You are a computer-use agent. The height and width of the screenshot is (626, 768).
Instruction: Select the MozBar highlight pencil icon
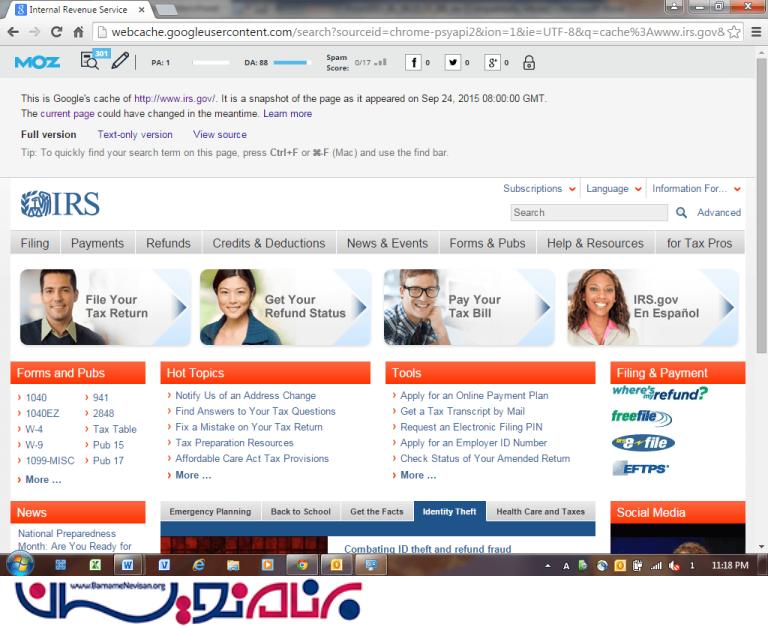(120, 61)
